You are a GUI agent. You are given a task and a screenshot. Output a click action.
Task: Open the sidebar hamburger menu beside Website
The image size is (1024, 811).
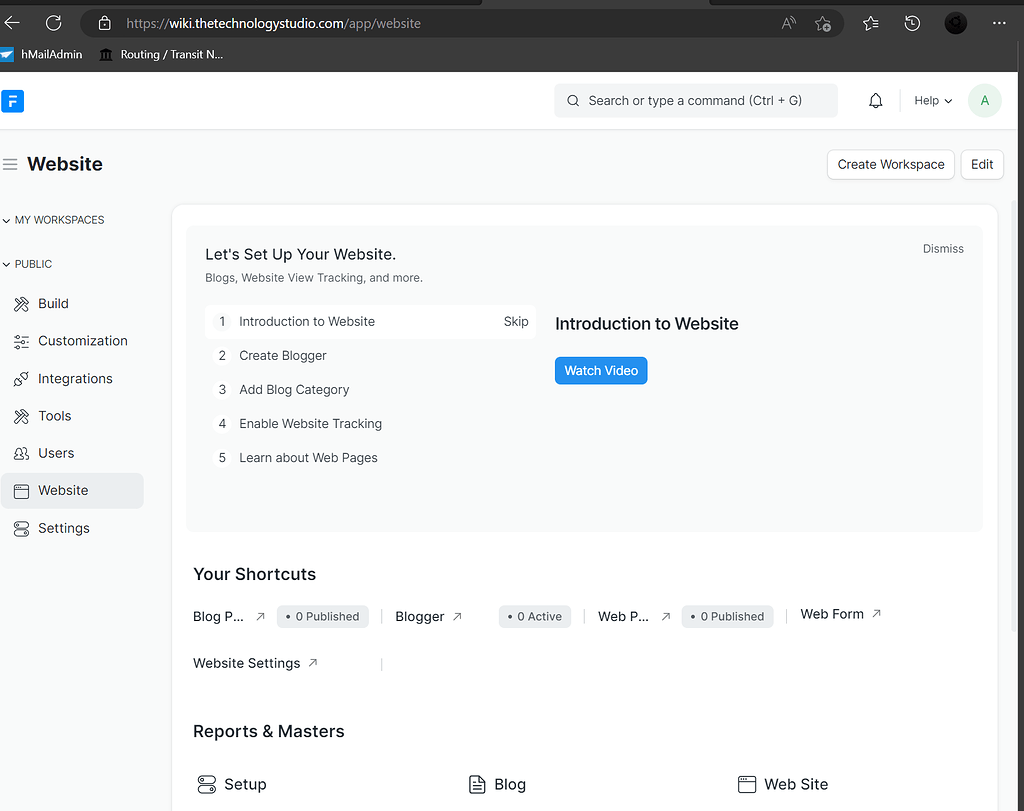10,163
